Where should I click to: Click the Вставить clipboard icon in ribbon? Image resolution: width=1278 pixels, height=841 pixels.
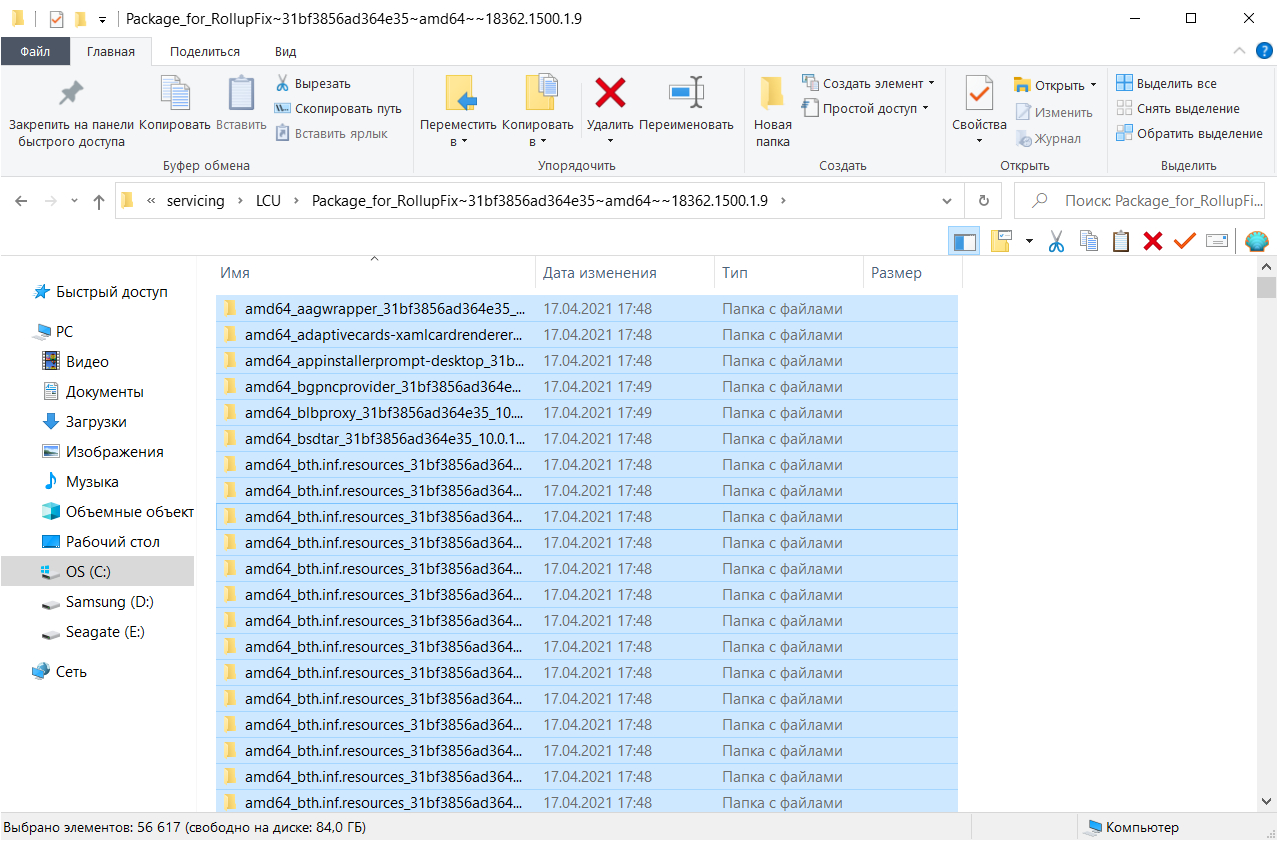point(241,93)
